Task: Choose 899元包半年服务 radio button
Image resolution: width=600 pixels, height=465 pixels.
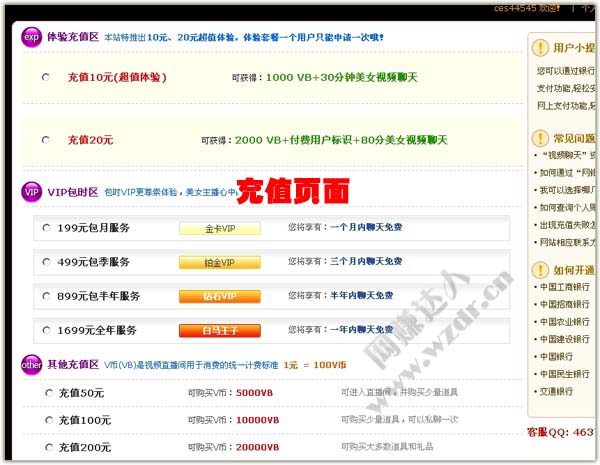Action: click(46, 296)
